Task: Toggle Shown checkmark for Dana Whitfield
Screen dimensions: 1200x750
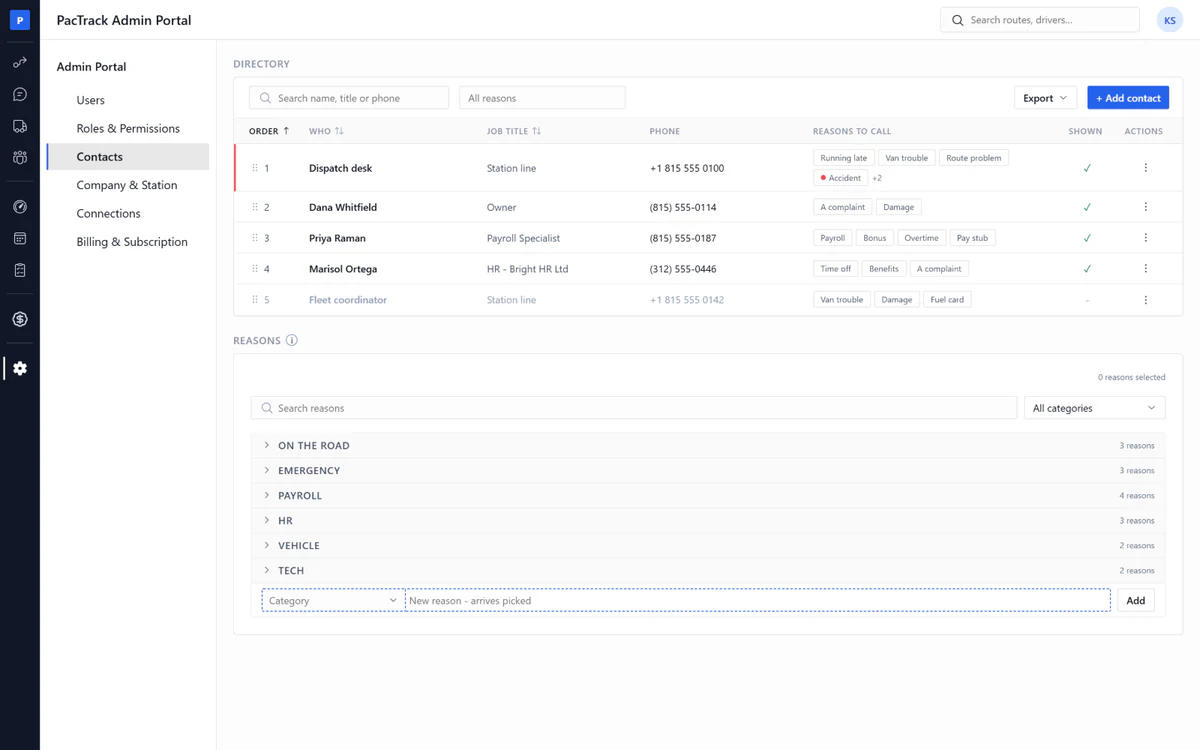Action: click(1087, 207)
